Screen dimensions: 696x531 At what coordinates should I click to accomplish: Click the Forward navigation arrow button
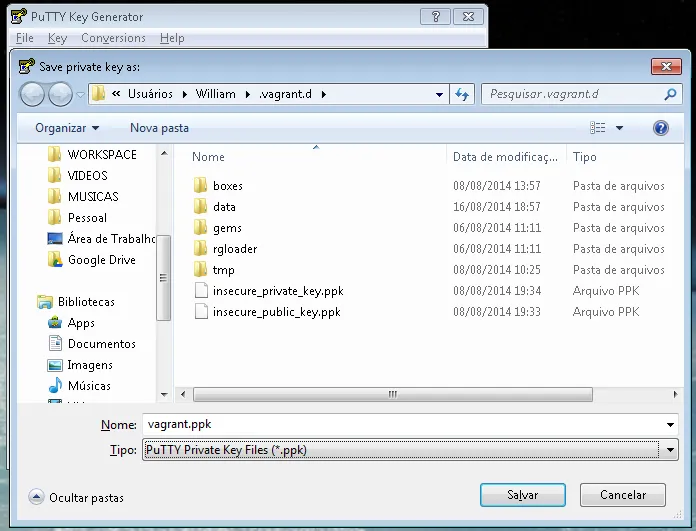tap(60, 94)
